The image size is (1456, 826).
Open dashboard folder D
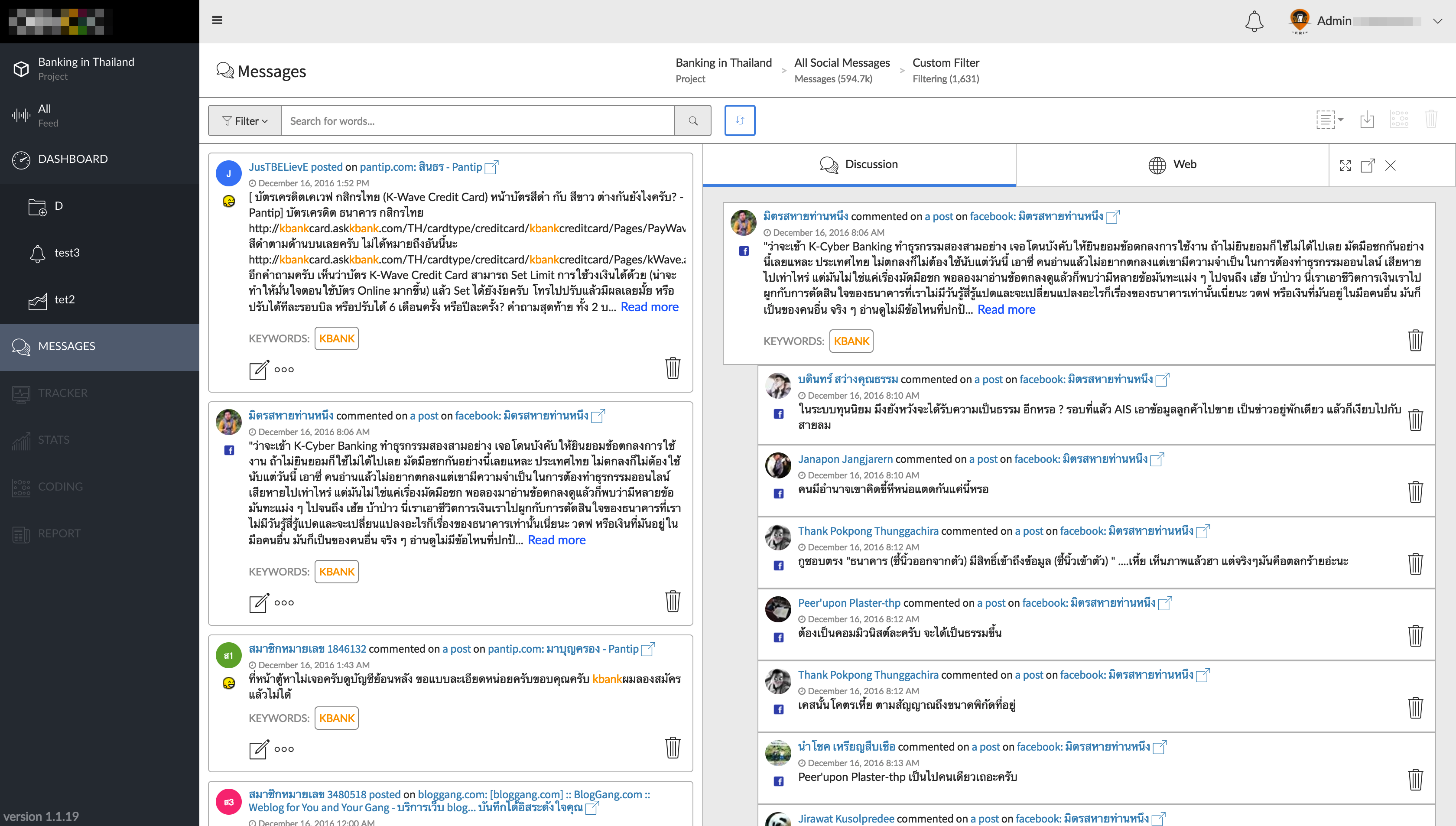100,206
